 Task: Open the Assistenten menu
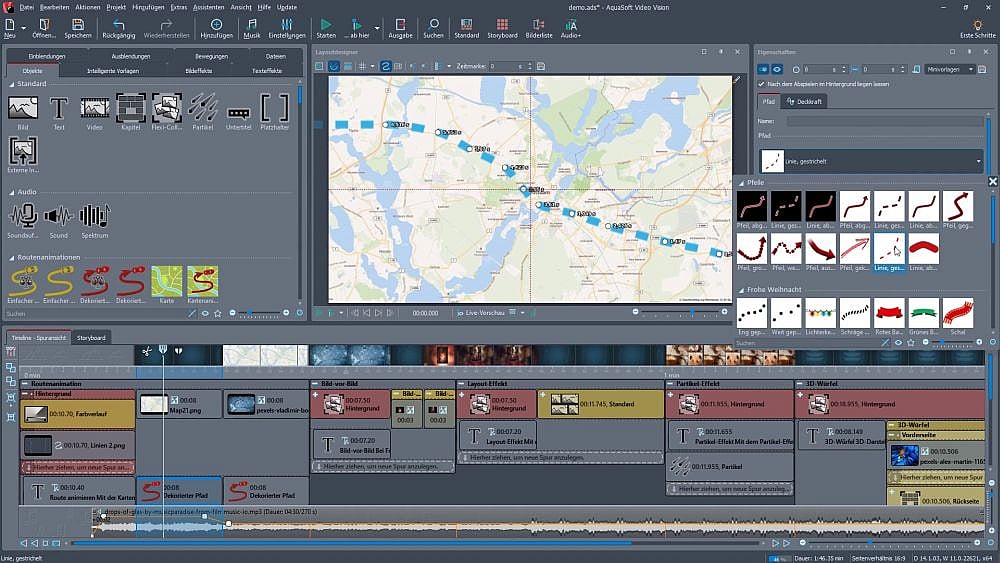(x=208, y=7)
